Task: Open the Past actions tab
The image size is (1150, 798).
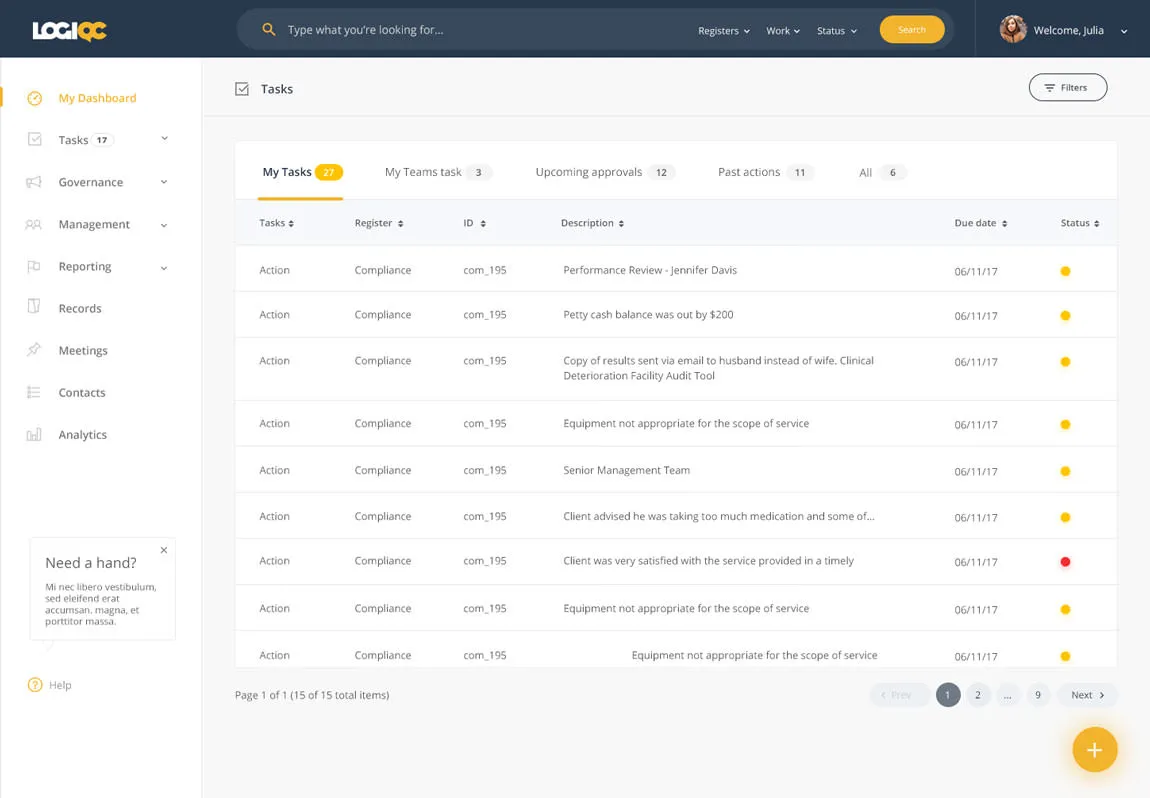Action: (748, 171)
